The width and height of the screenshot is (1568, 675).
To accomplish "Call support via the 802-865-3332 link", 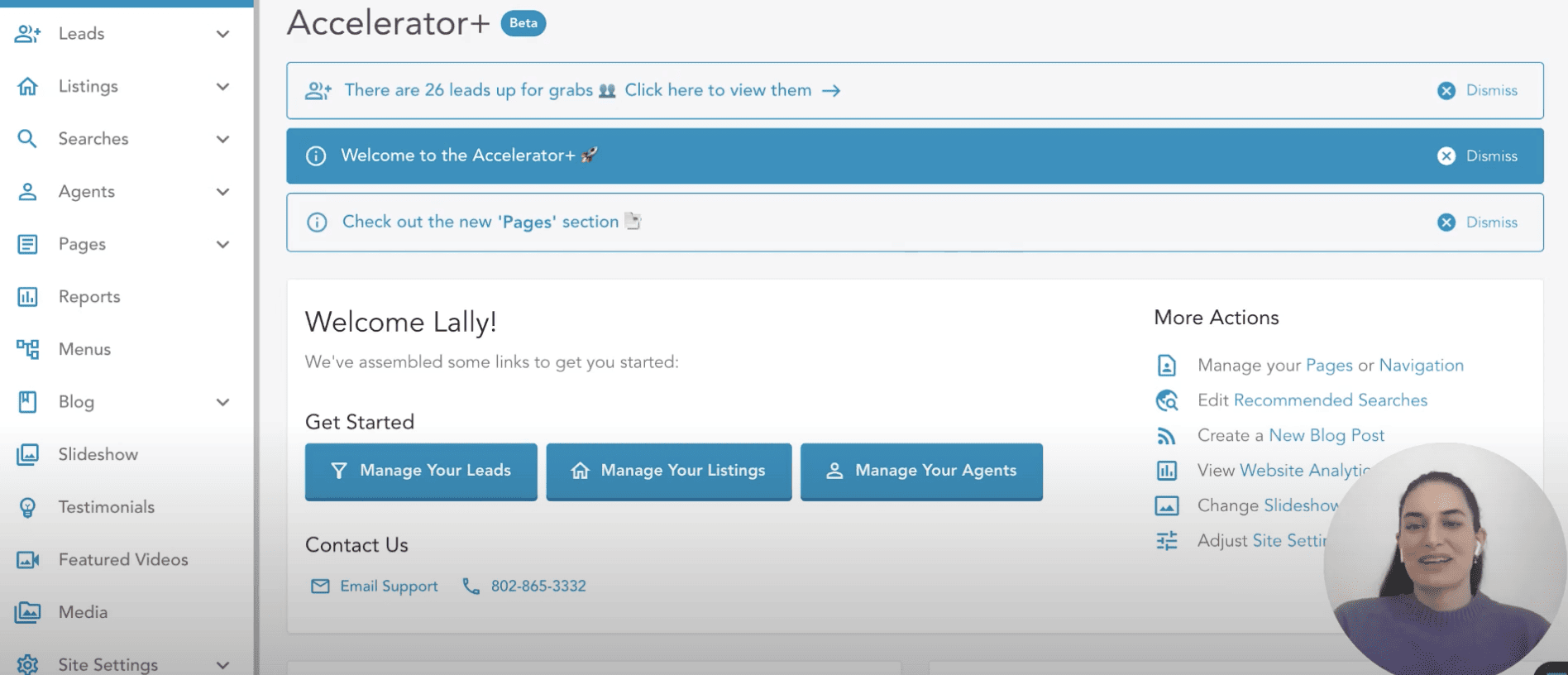I will [x=538, y=586].
